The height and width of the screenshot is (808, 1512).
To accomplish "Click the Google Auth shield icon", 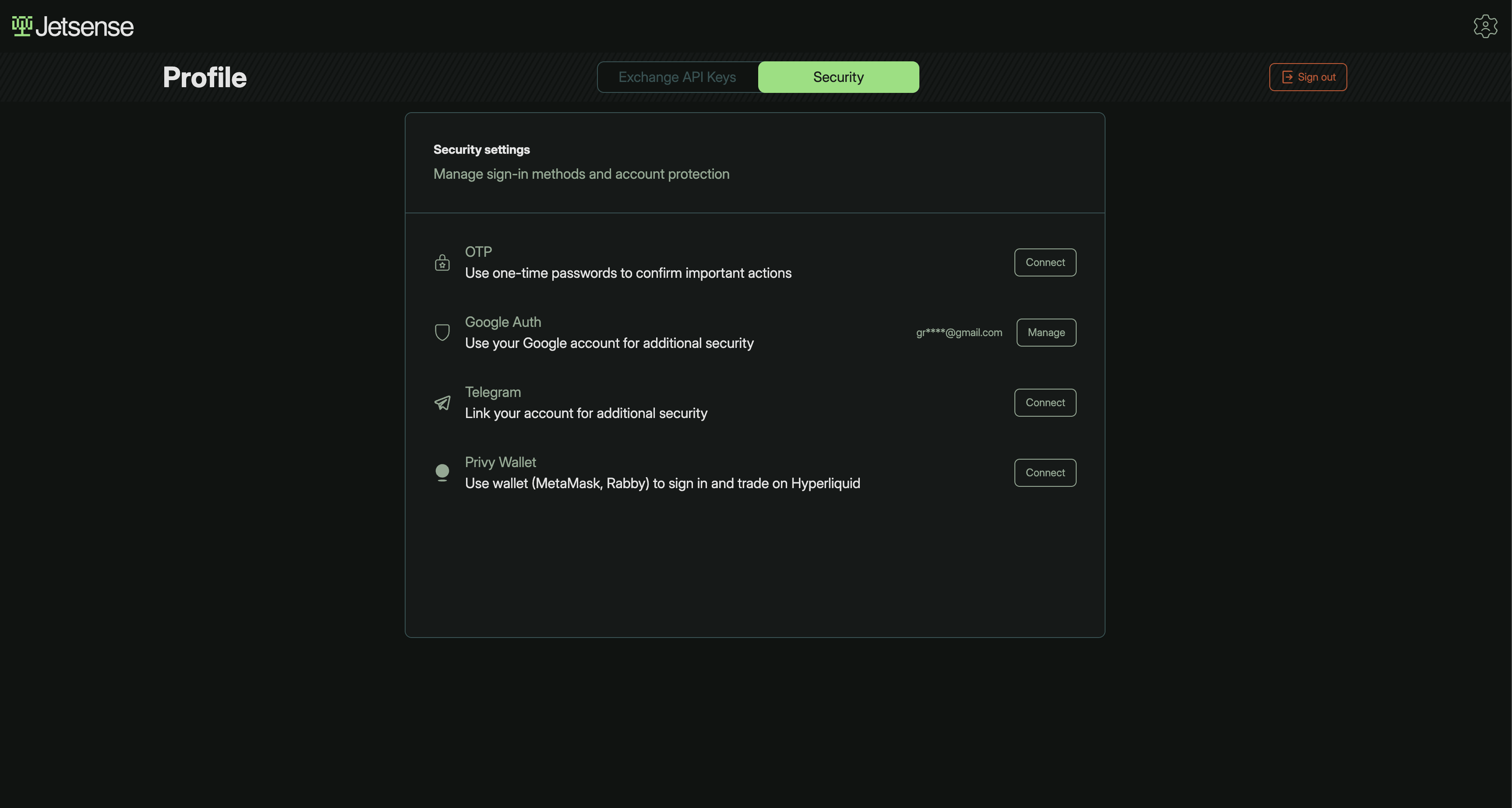I will point(442,333).
